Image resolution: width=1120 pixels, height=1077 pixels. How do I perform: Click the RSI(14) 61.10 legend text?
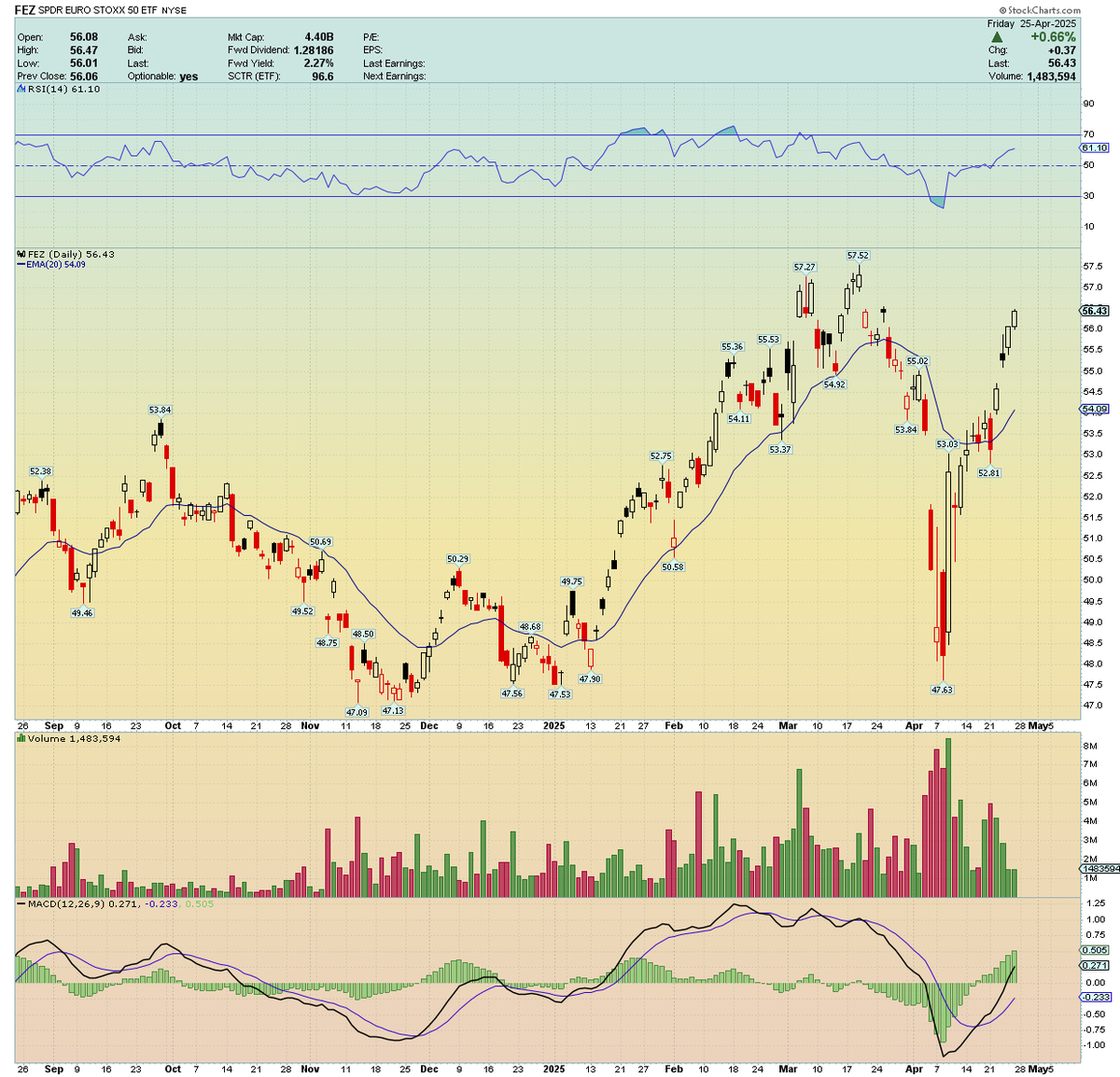(63, 89)
